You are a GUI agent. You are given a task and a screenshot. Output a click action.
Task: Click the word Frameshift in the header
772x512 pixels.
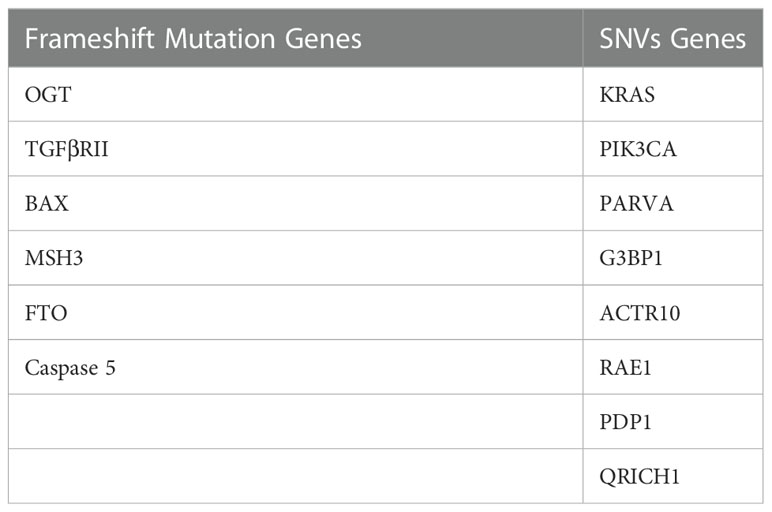point(90,38)
